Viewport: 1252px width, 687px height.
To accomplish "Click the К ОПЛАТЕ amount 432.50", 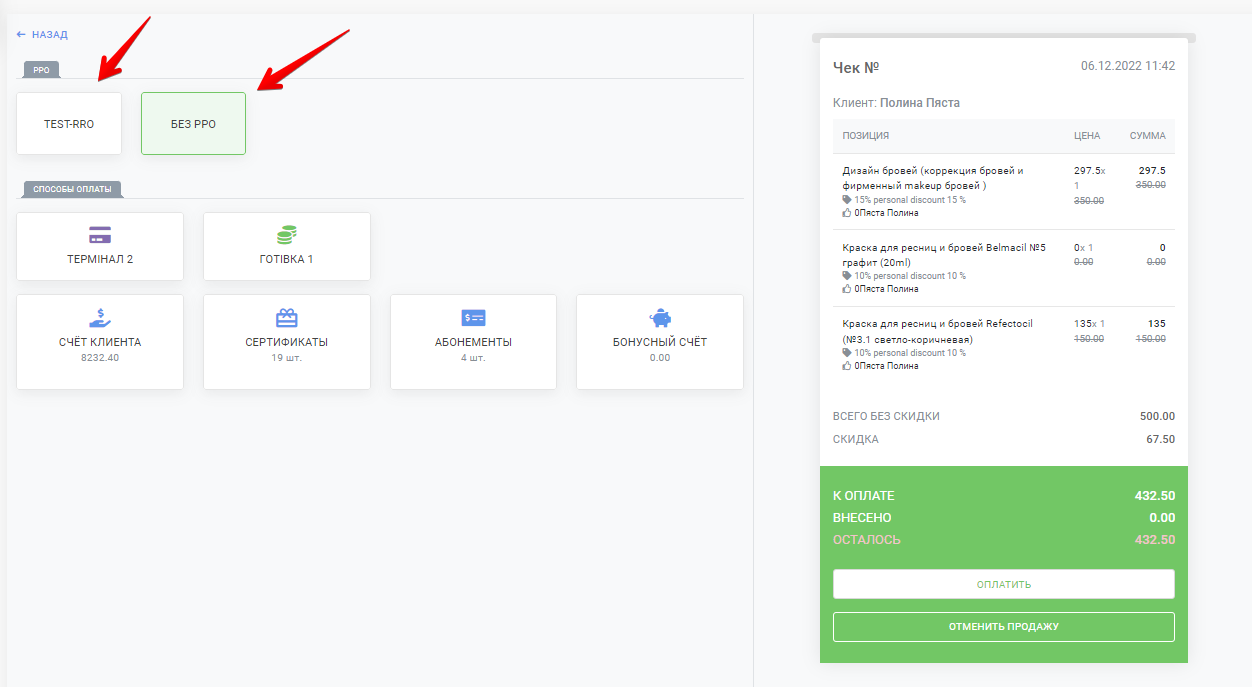I will coord(1155,496).
